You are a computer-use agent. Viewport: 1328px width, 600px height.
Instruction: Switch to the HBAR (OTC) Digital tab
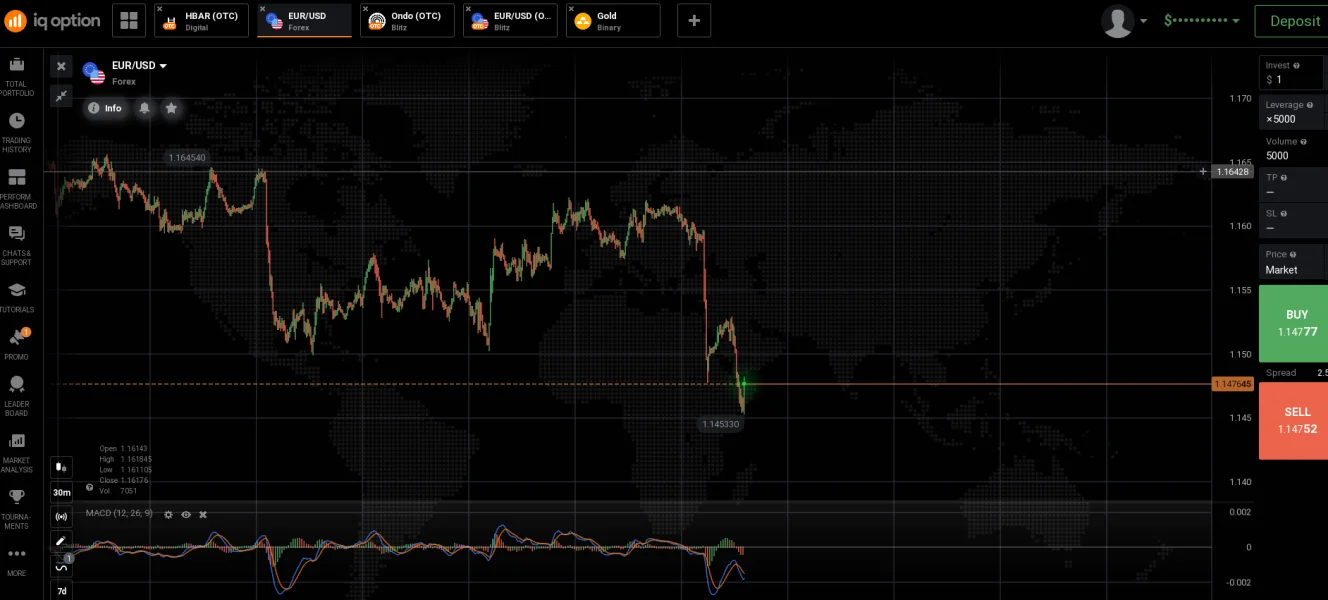[202, 21]
